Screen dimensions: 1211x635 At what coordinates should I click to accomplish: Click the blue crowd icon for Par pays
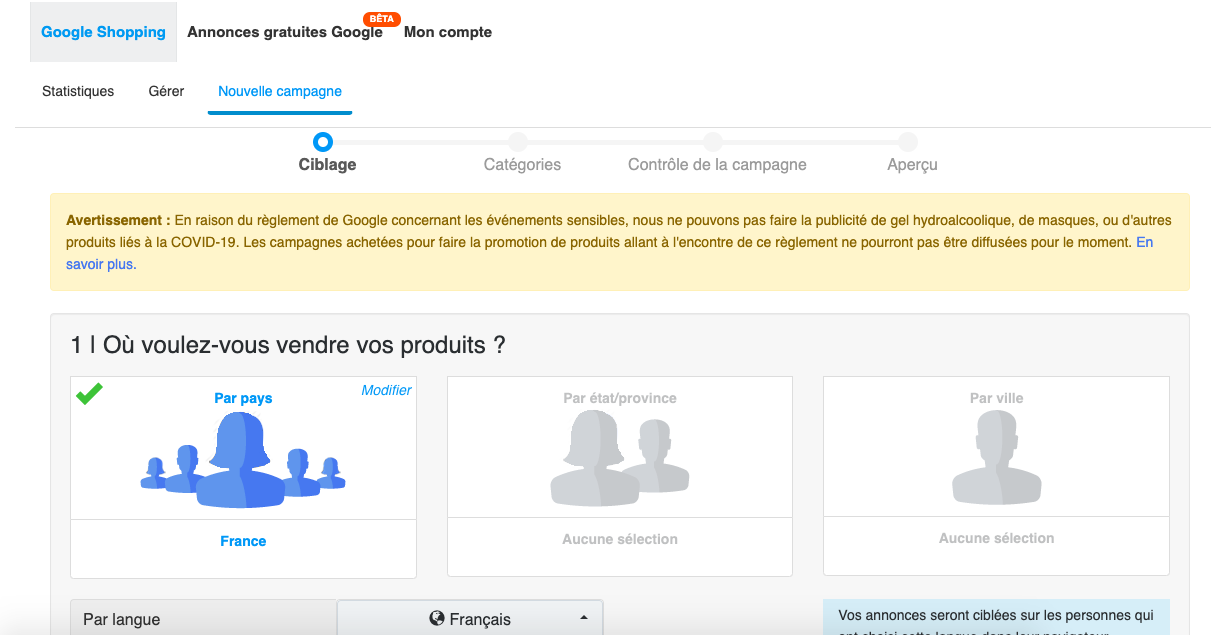pyautogui.click(x=243, y=460)
